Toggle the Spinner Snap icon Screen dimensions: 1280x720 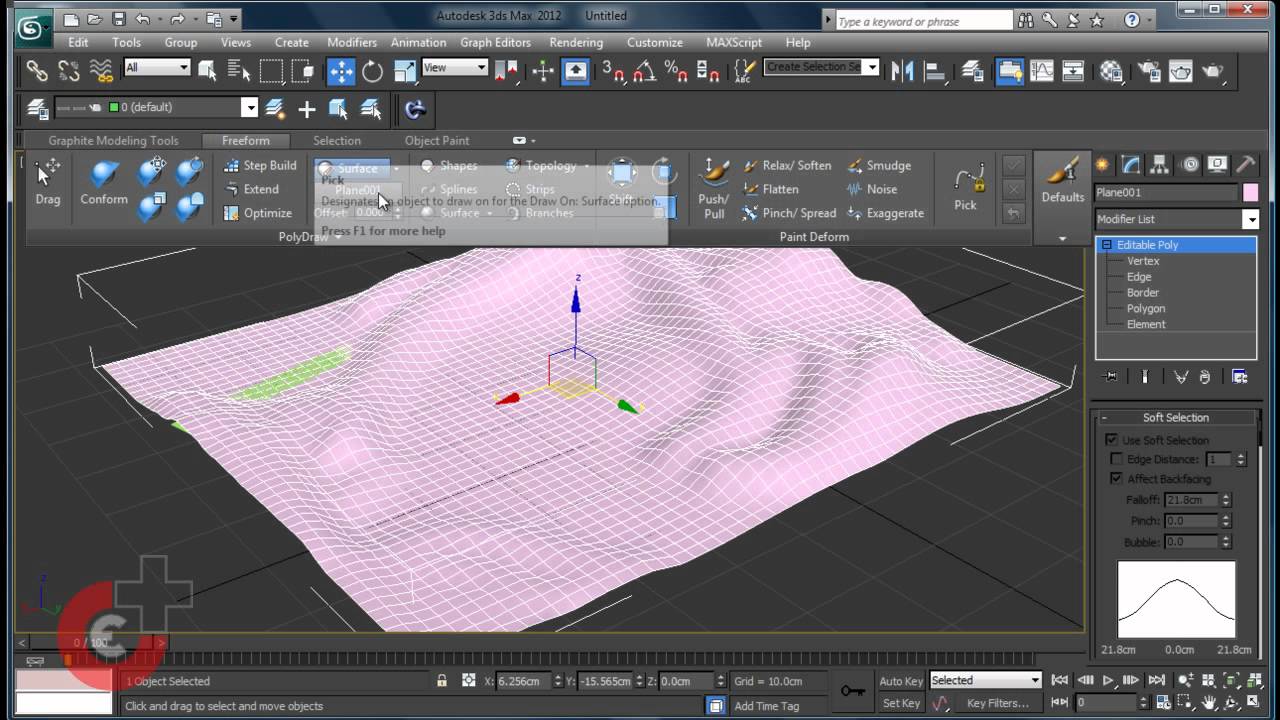click(708, 70)
